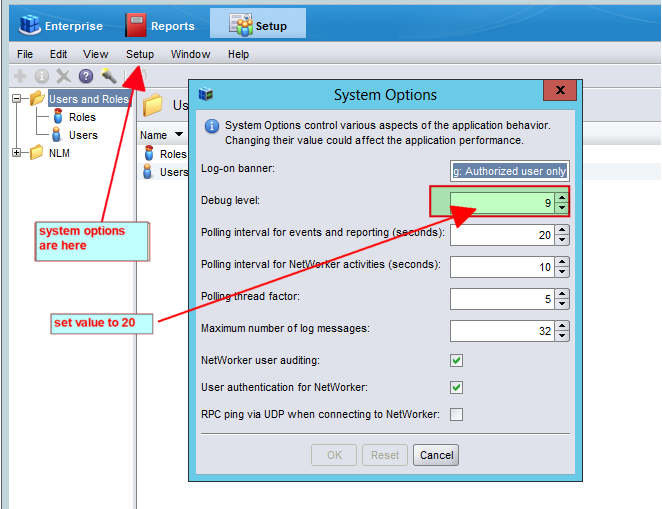Open the Edit menu

coord(58,54)
